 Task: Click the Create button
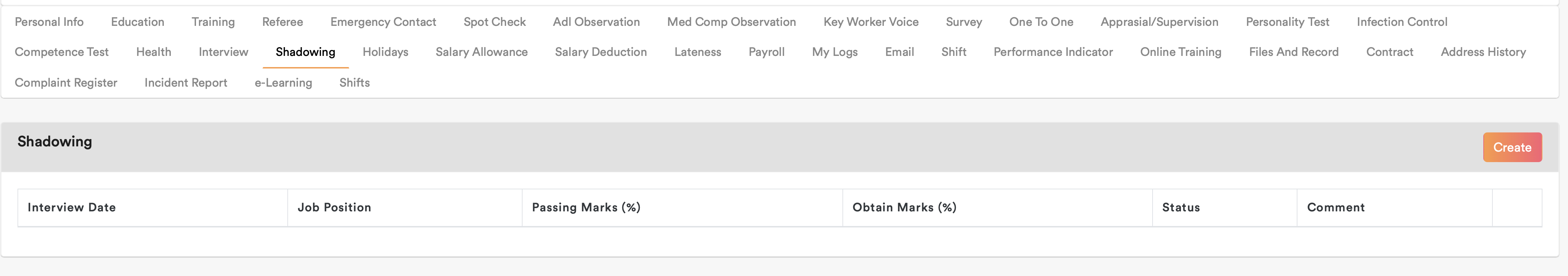(1511, 148)
